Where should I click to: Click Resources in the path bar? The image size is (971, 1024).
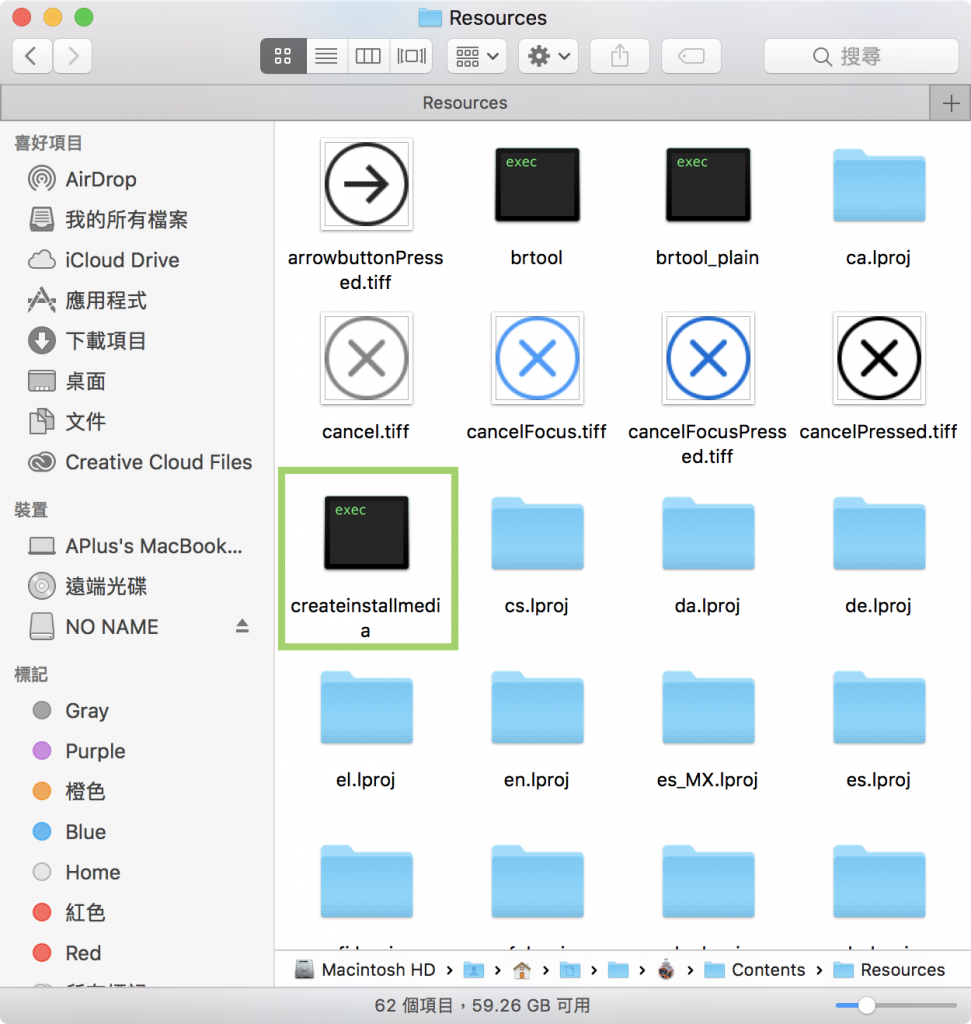coord(889,970)
